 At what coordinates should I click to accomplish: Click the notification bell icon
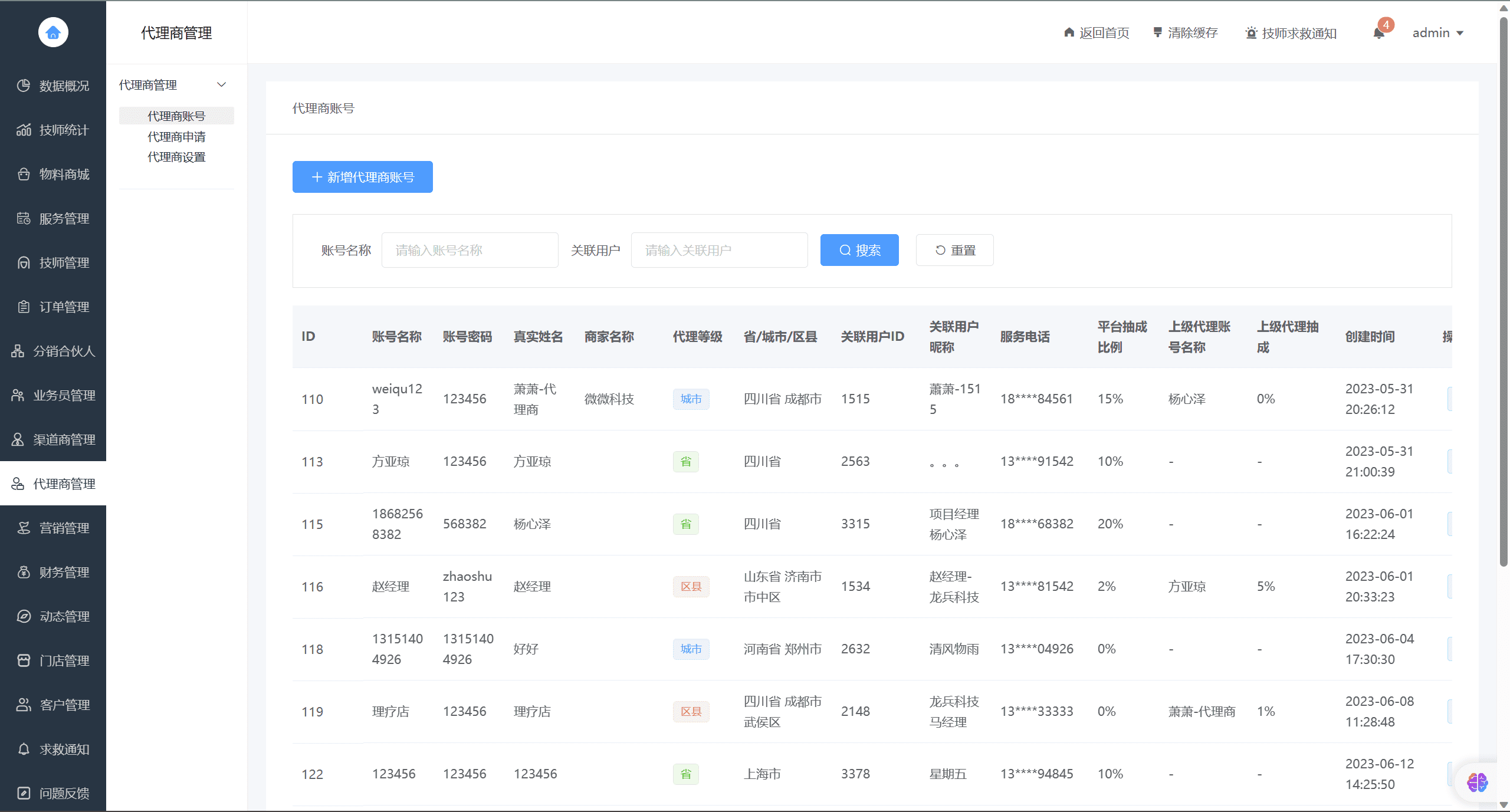pyautogui.click(x=1378, y=33)
